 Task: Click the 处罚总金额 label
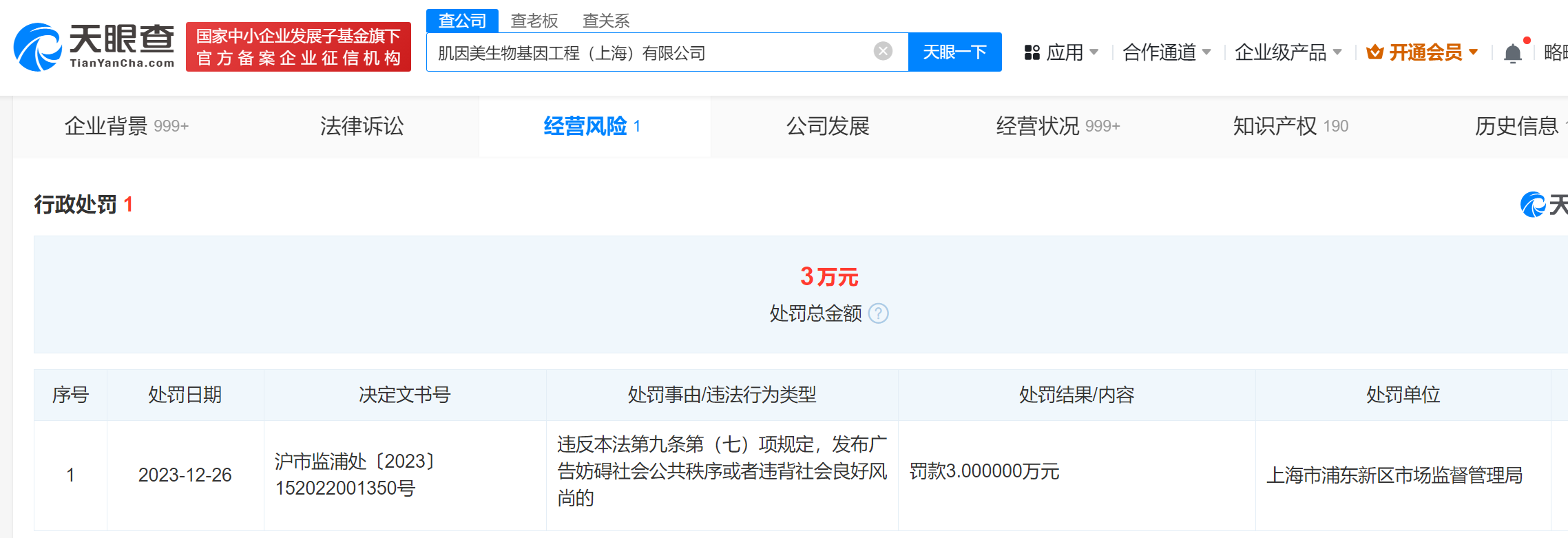(815, 313)
